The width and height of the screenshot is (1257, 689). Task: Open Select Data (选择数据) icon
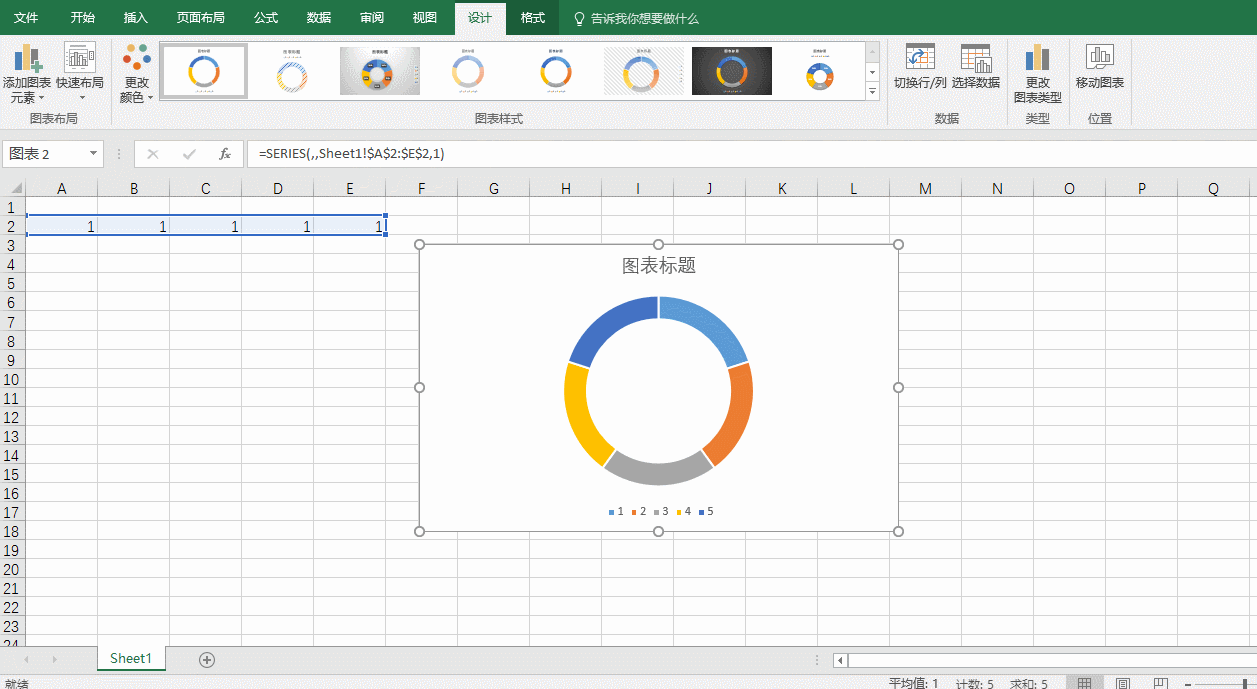(x=975, y=59)
